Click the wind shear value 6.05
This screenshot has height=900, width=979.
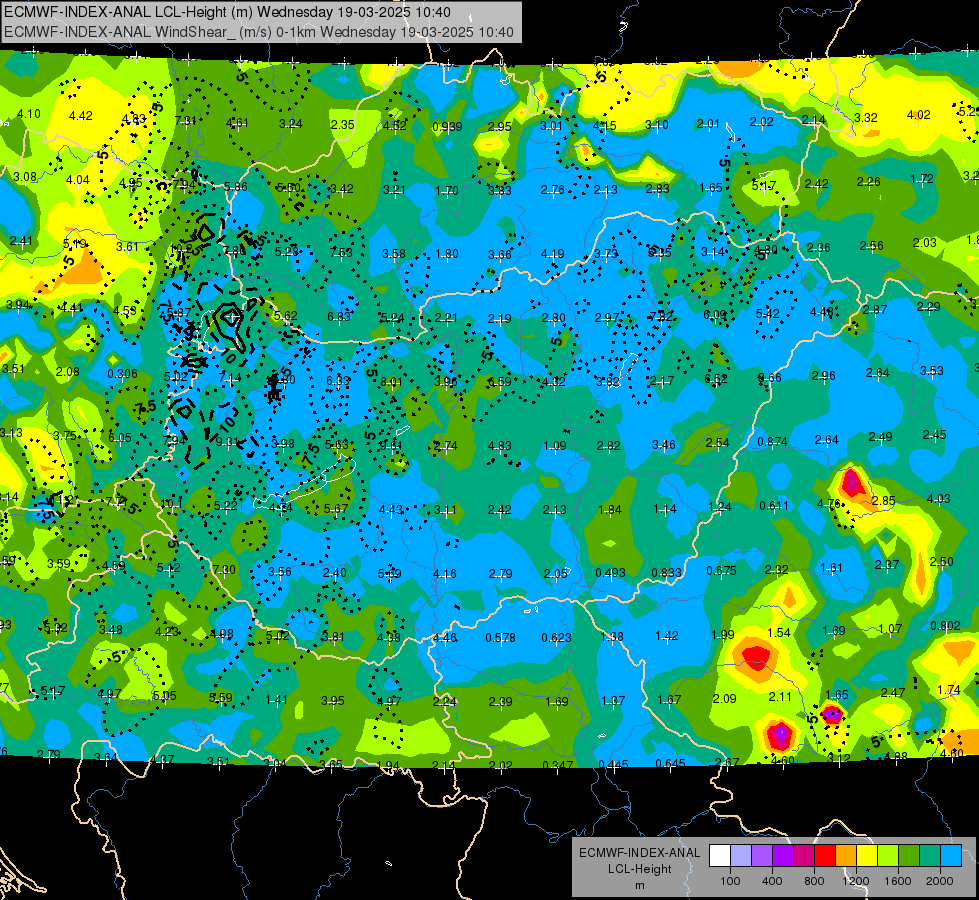pos(120,438)
